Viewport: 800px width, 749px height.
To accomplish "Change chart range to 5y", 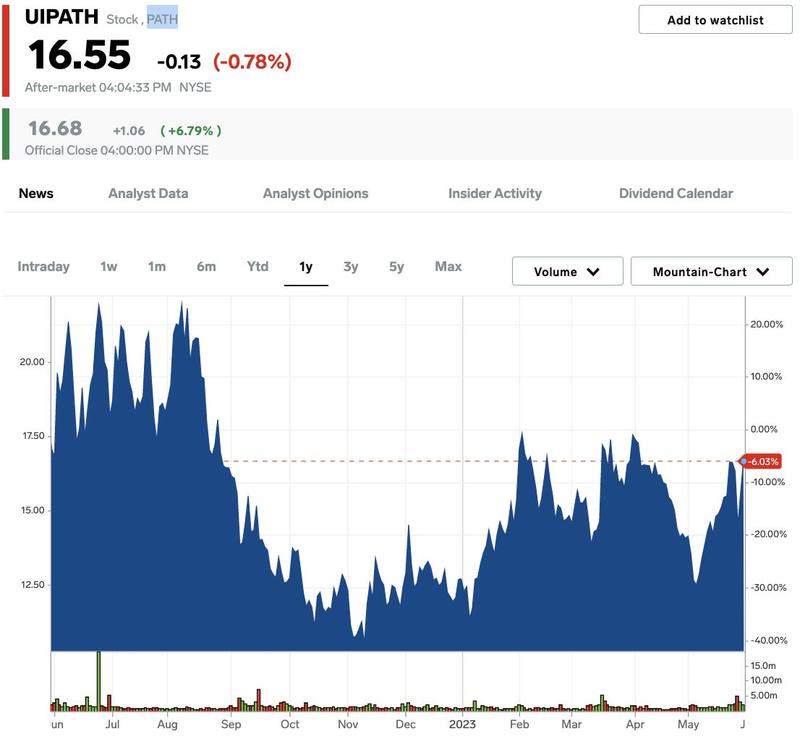I will [x=396, y=266].
